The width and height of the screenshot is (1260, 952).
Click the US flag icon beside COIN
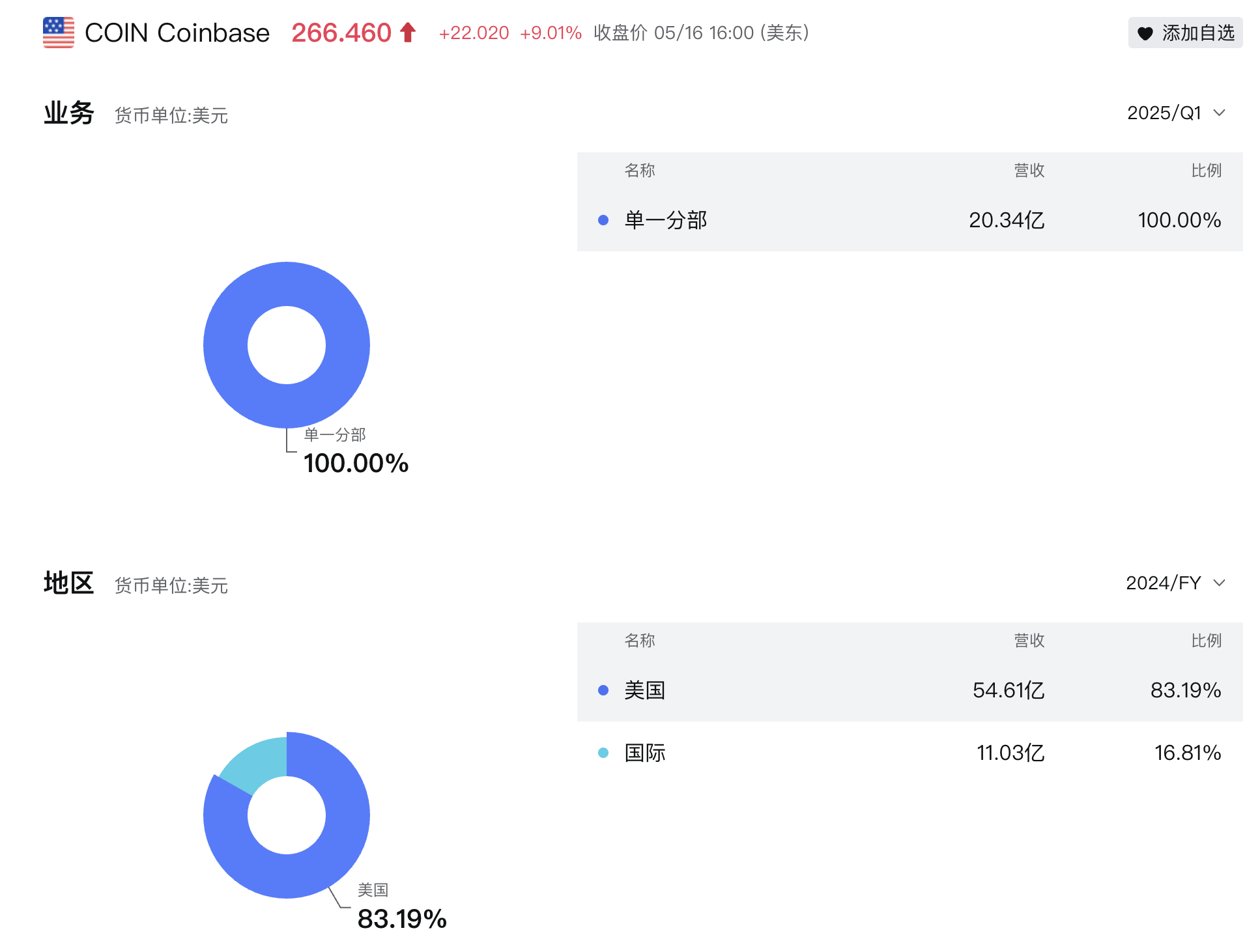pyautogui.click(x=57, y=32)
